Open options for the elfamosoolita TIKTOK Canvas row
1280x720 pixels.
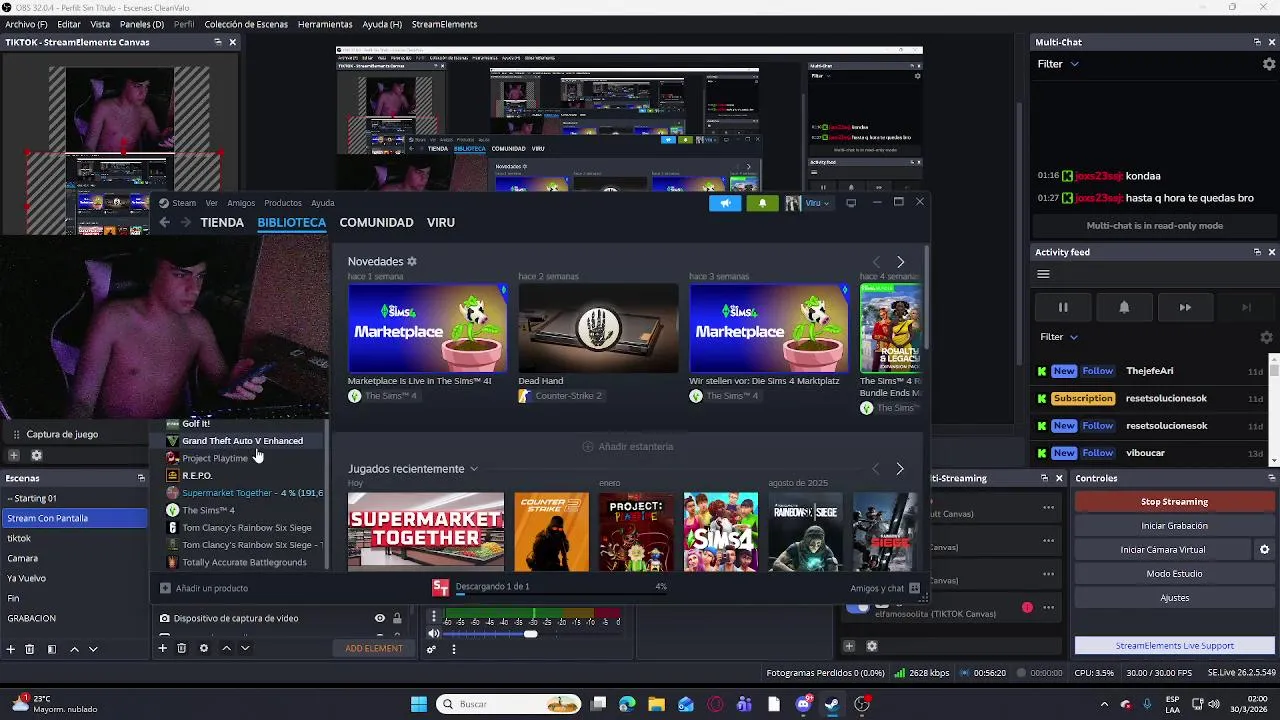(x=1048, y=607)
